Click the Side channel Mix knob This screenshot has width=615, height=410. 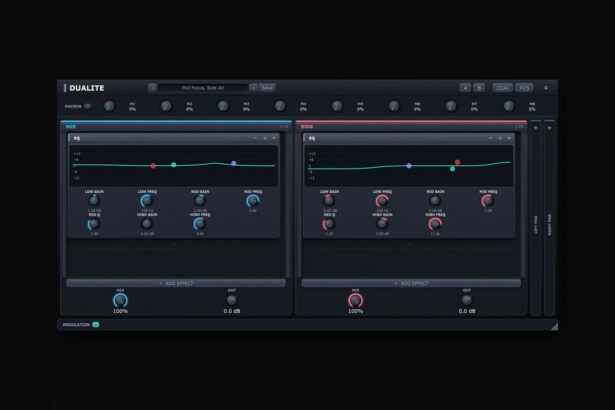tap(355, 301)
